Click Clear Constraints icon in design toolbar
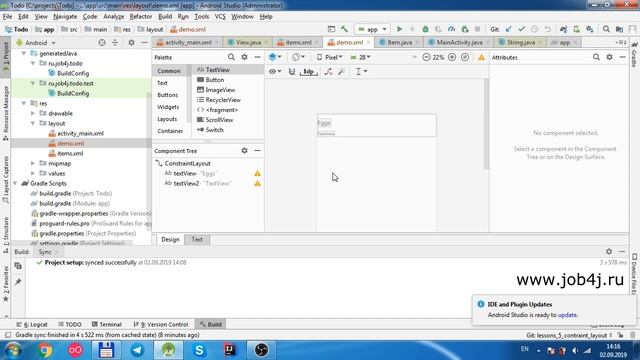The height and width of the screenshot is (360, 640). point(328,71)
